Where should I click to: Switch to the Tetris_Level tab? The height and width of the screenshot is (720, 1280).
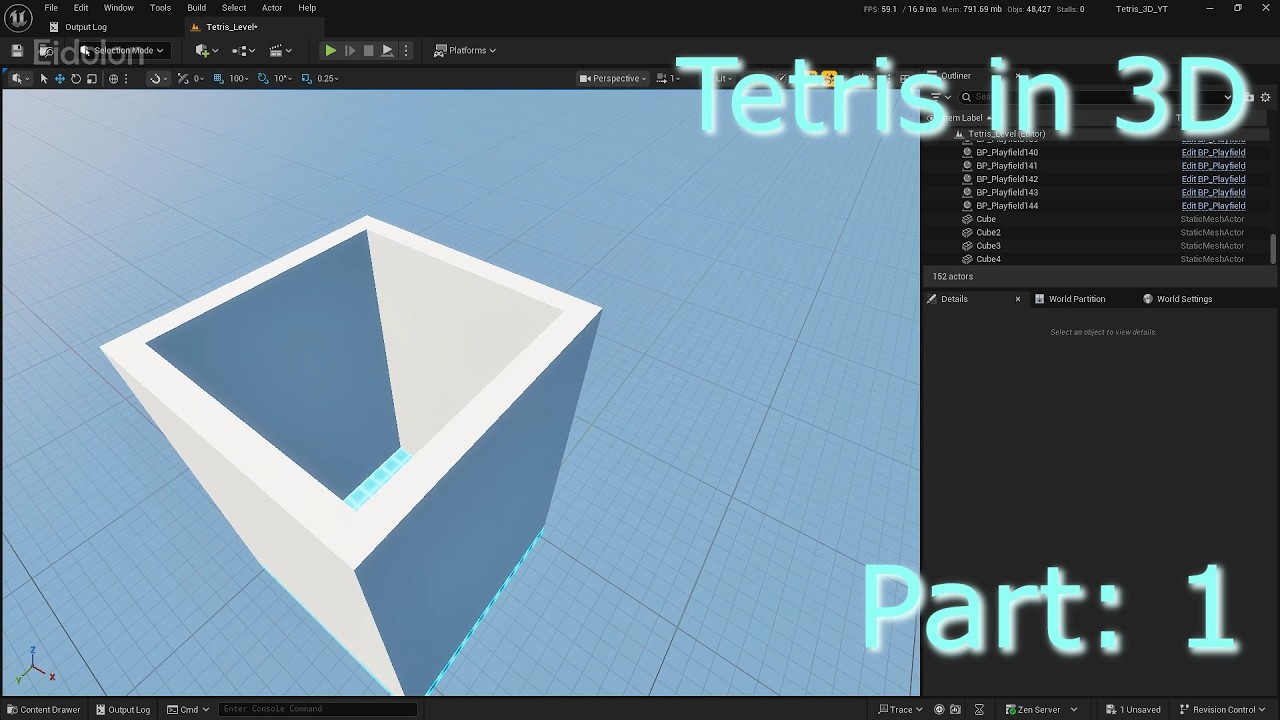click(x=231, y=27)
